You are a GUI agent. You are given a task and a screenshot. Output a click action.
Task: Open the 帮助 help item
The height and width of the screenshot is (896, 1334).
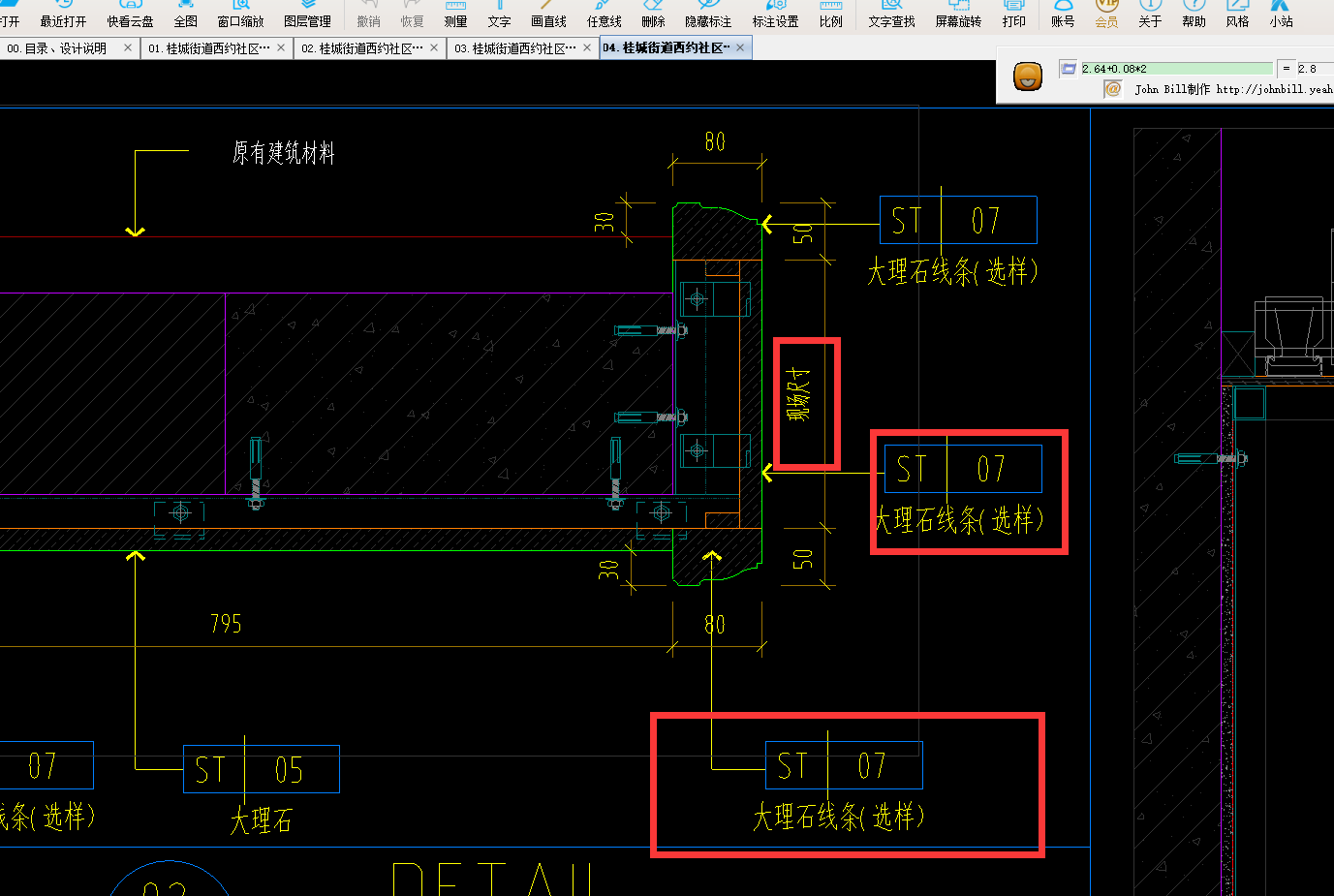[1194, 15]
